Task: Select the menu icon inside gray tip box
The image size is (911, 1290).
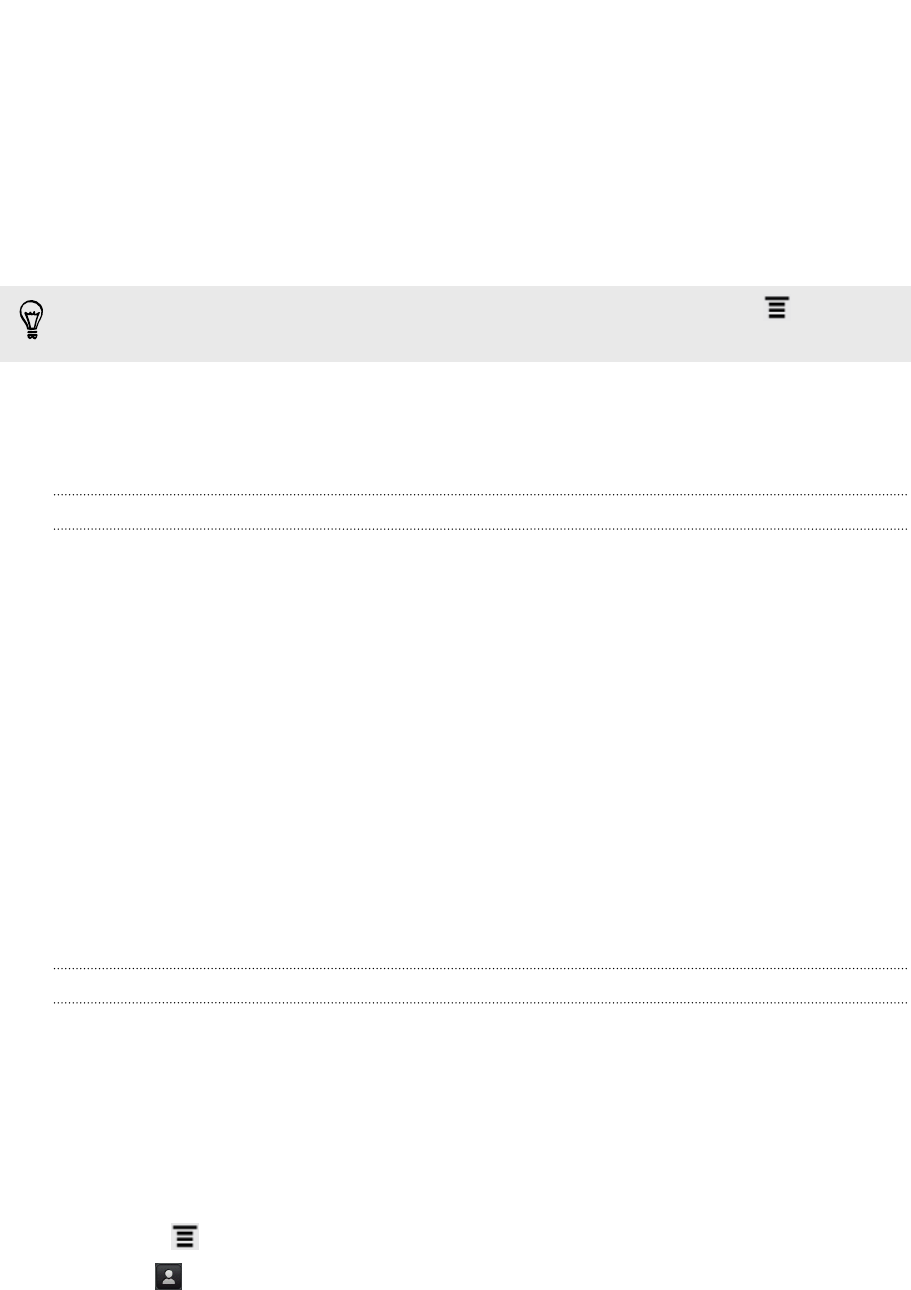Action: tap(777, 307)
